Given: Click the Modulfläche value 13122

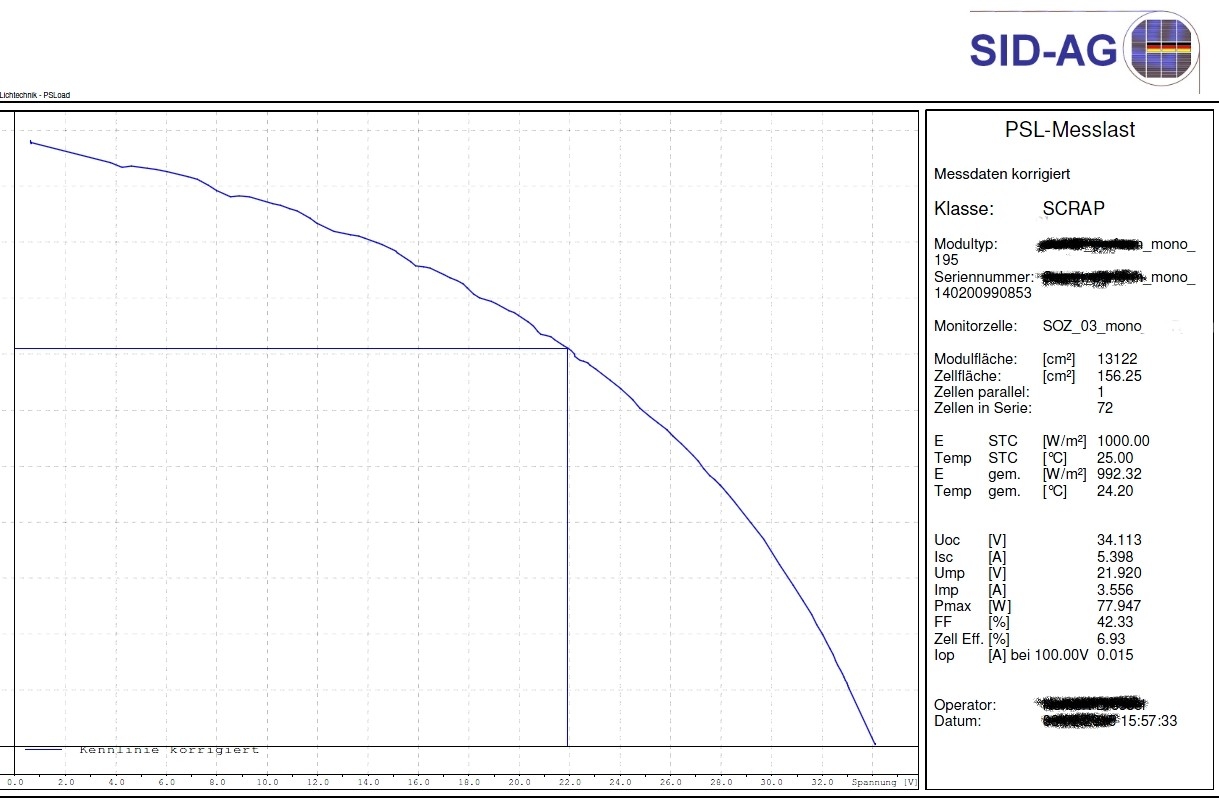Looking at the screenshot, I should (1117, 359).
